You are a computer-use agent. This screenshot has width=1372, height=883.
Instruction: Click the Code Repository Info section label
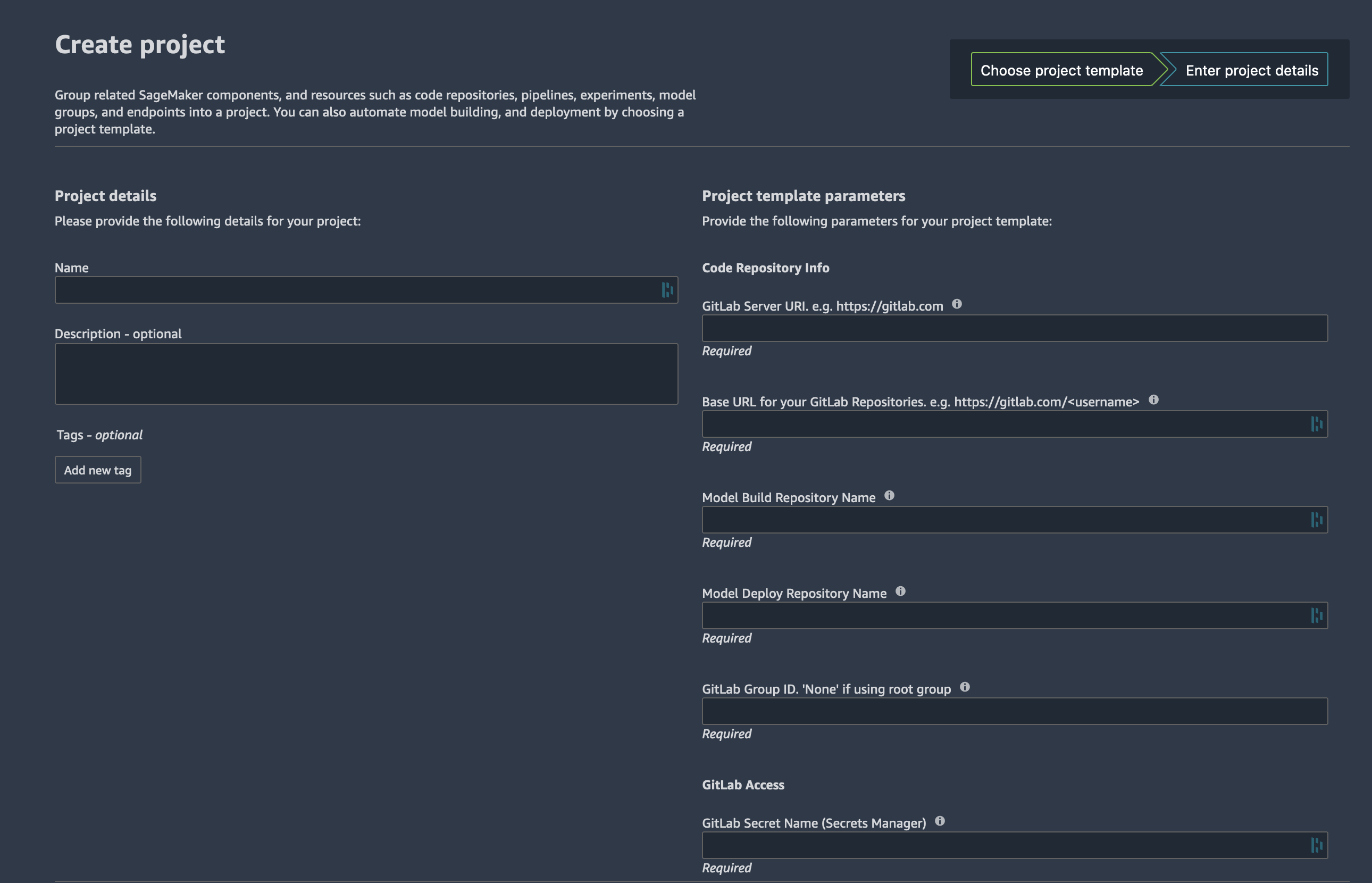766,268
